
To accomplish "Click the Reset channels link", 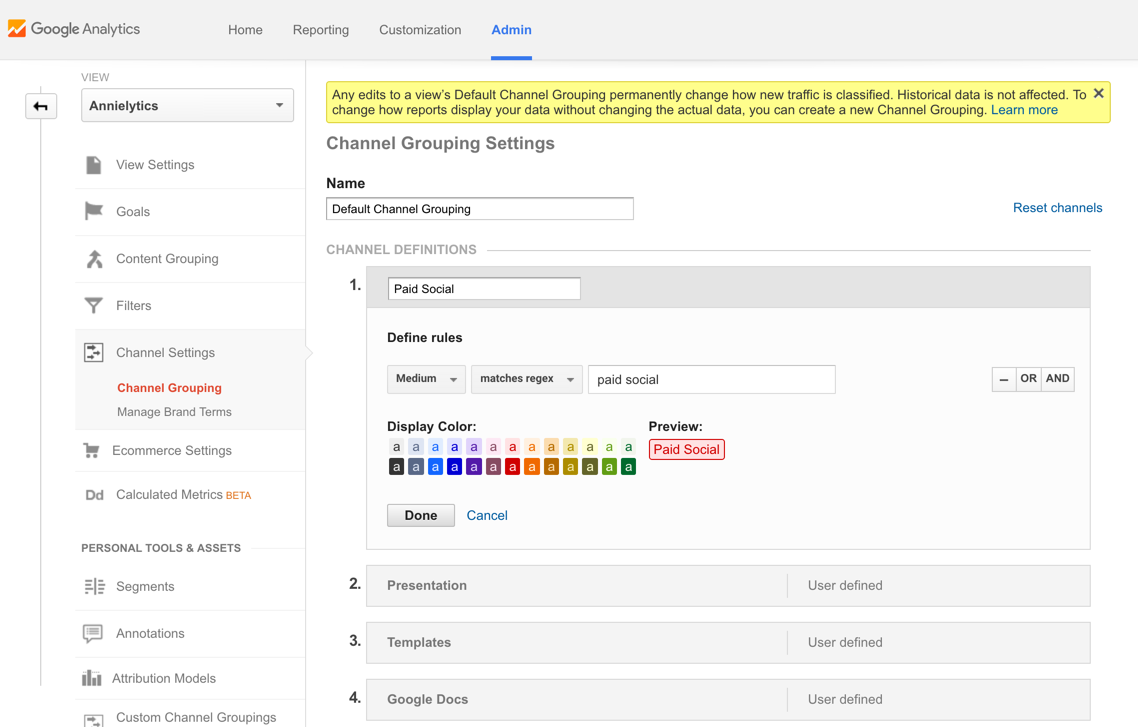I will click(1057, 208).
